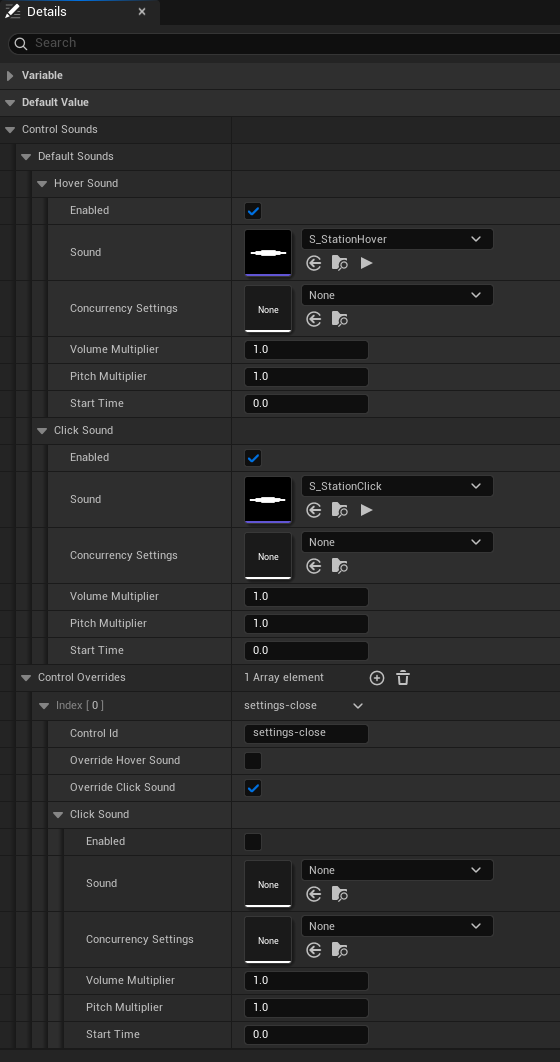This screenshot has height=1062, width=560.
Task: Edit Hover Sound Volume Multiplier value
Action: [306, 350]
